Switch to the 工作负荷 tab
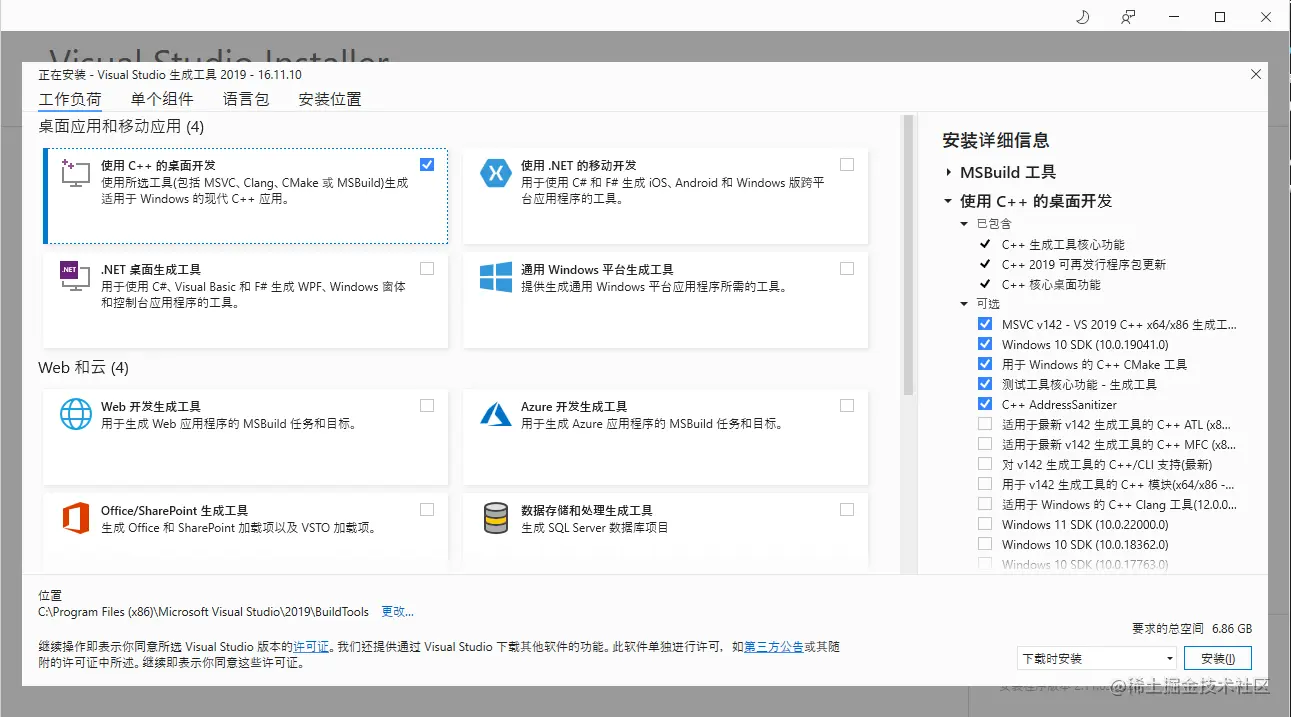Image resolution: width=1291 pixels, height=717 pixels. [x=70, y=99]
